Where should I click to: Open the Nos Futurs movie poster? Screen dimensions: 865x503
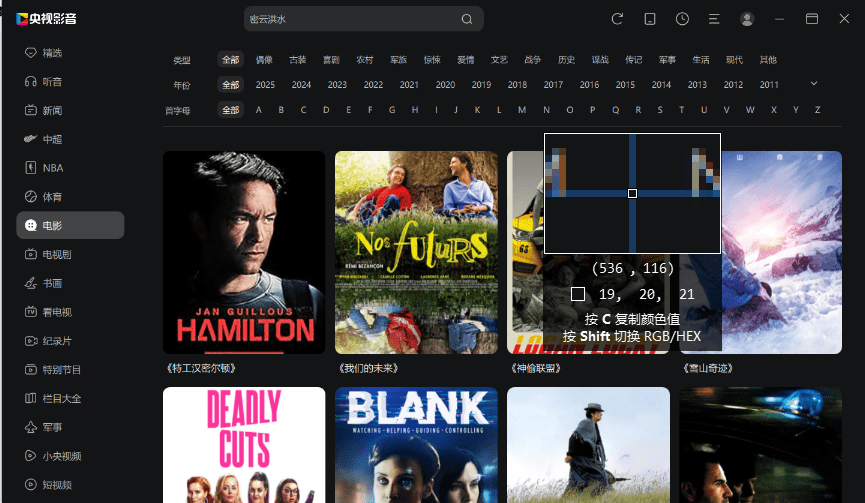[416, 252]
